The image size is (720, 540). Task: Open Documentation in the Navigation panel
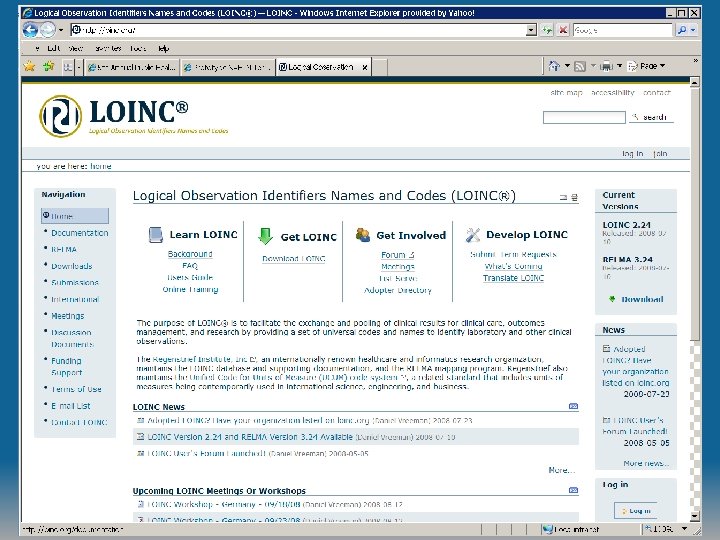pos(80,233)
